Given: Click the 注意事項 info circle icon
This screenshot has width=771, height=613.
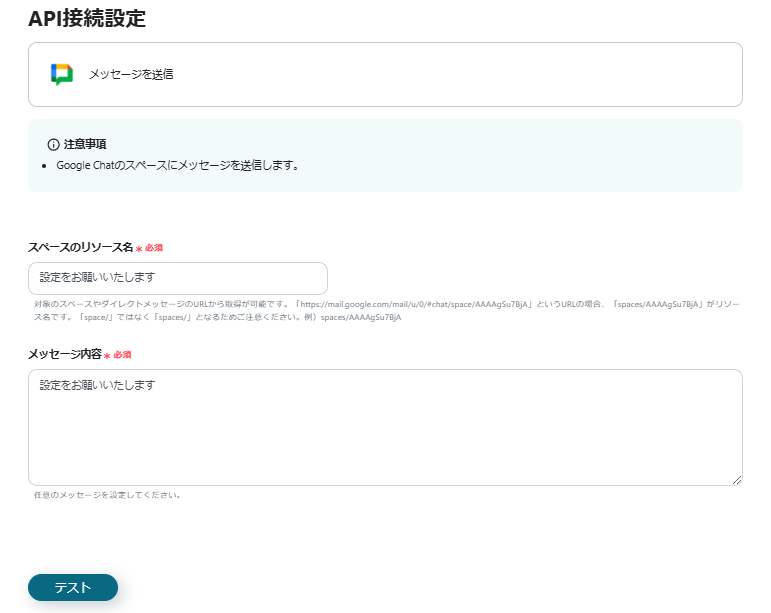Looking at the screenshot, I should pos(53,145).
